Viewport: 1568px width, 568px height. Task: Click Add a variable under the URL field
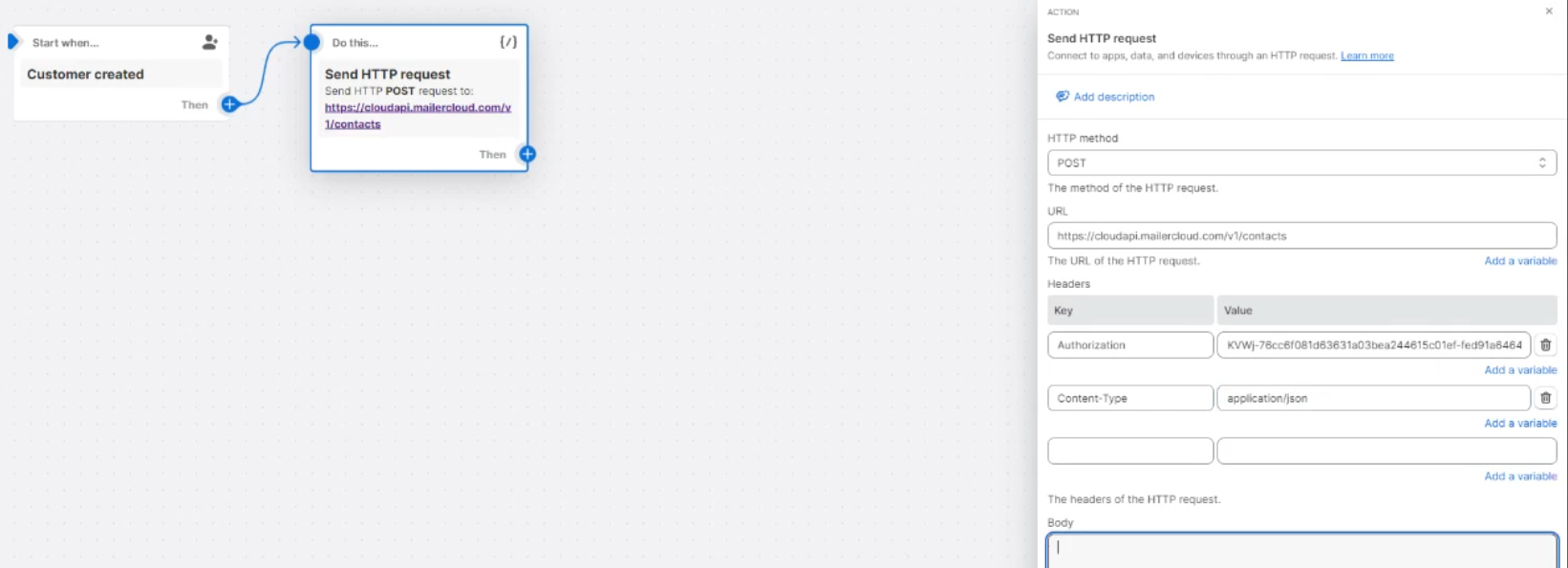tap(1519, 261)
